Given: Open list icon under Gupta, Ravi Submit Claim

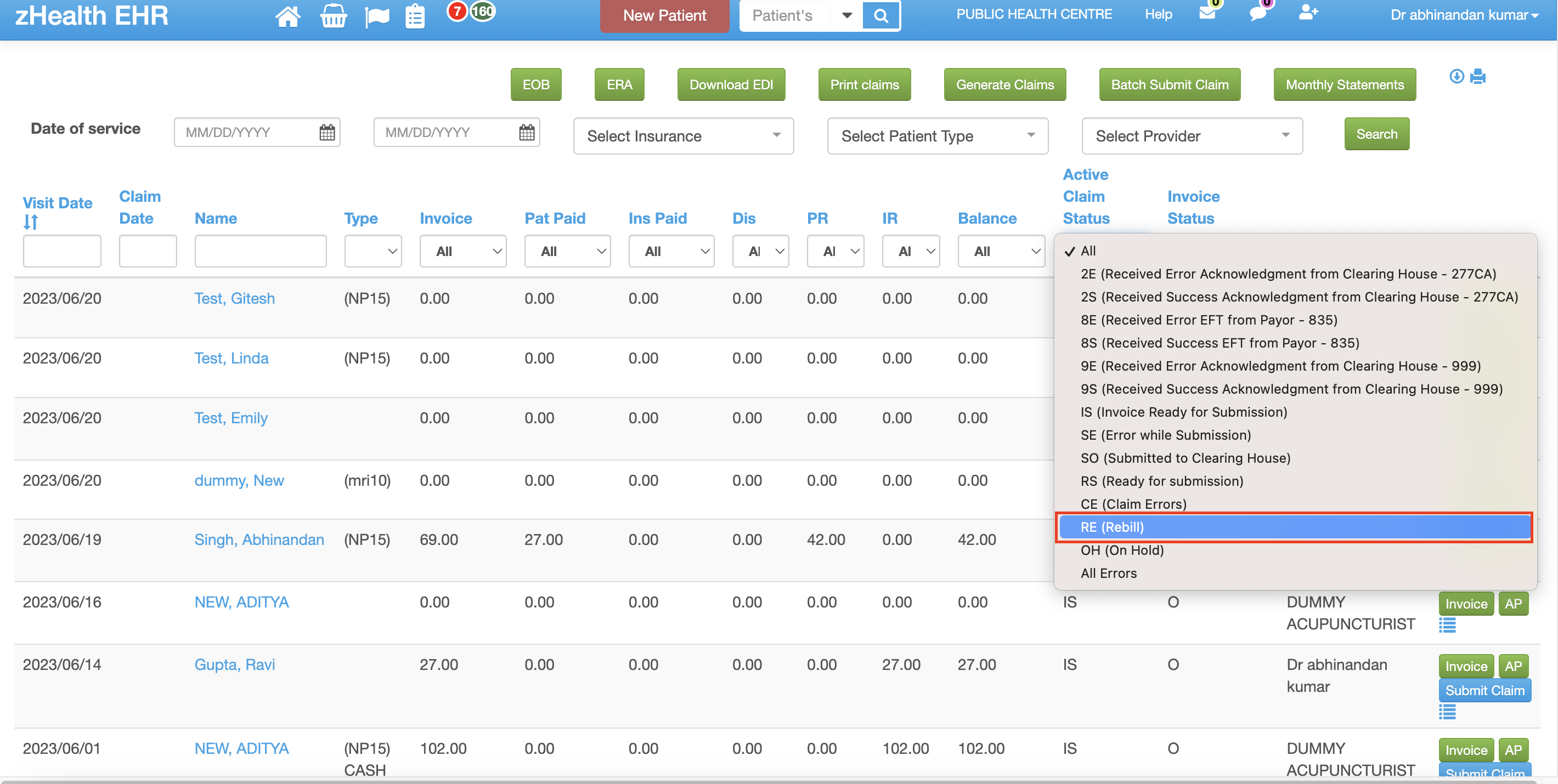Looking at the screenshot, I should (1447, 712).
